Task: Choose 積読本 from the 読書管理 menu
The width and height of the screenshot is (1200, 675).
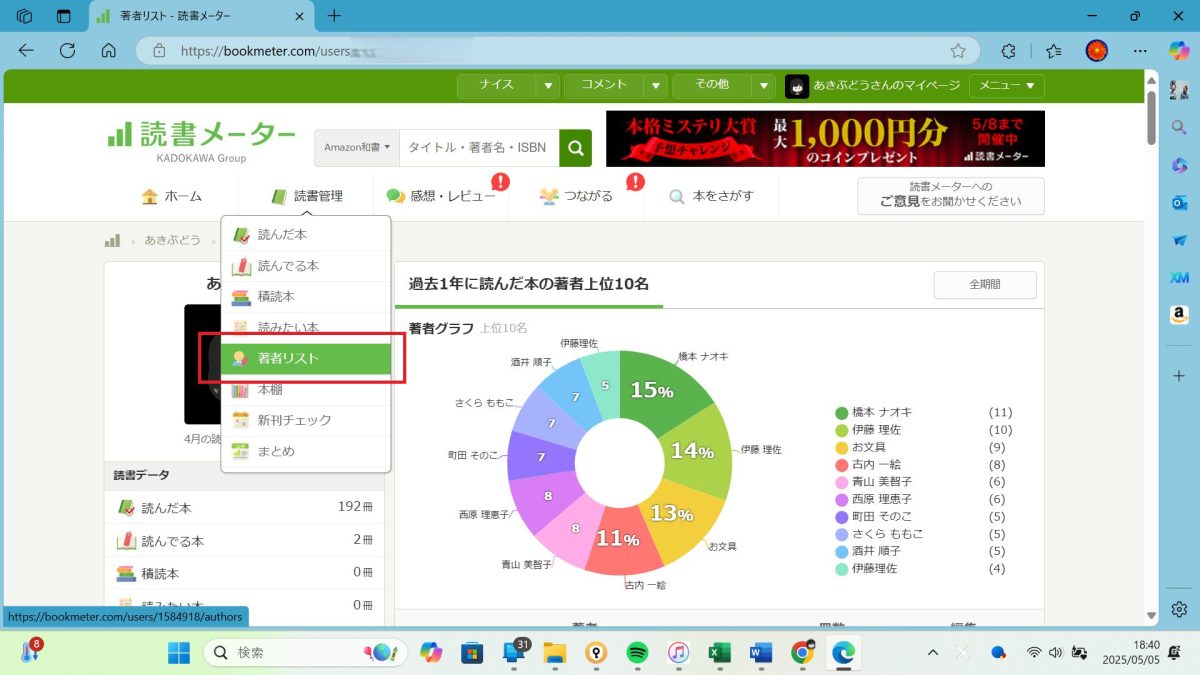Action: click(x=276, y=297)
